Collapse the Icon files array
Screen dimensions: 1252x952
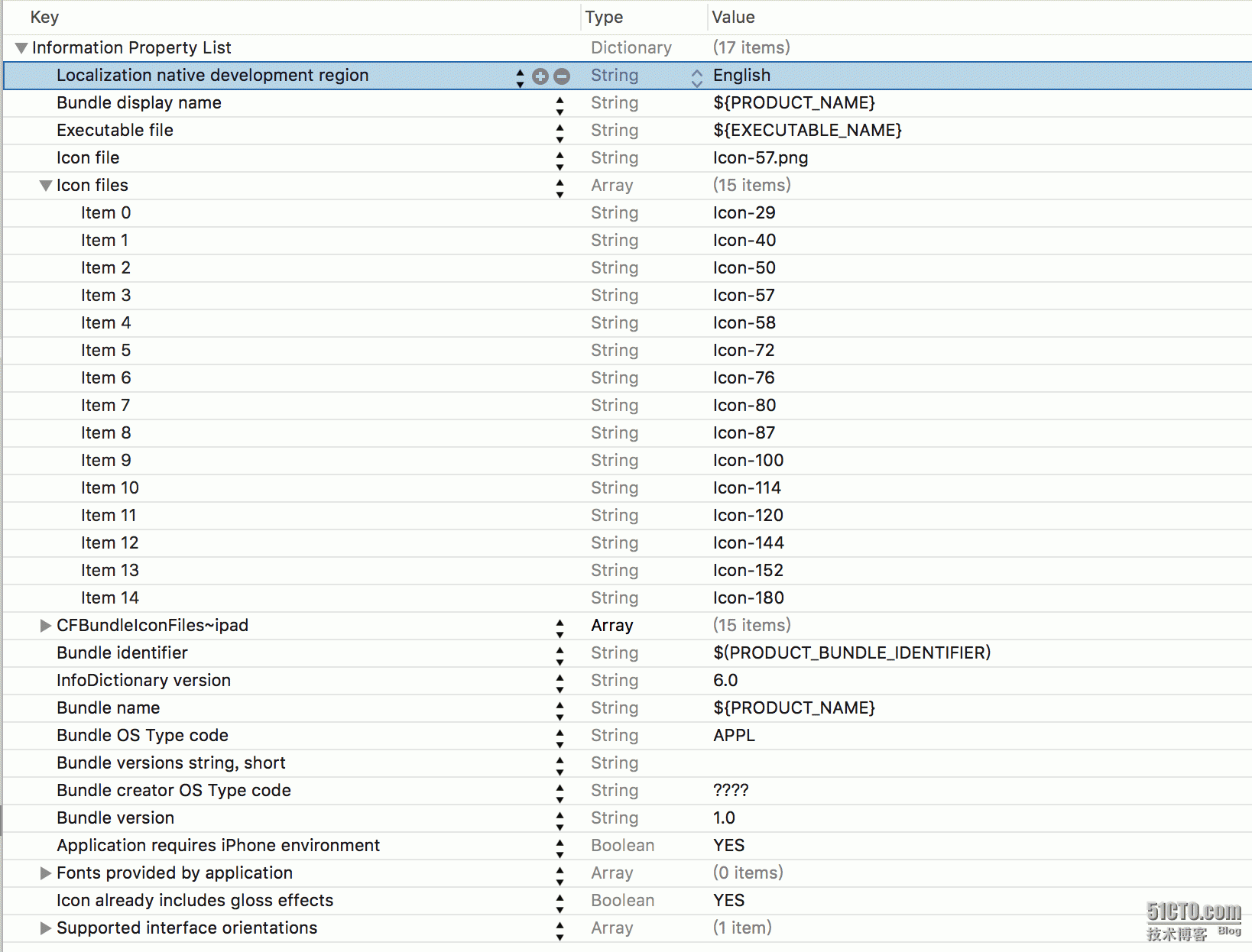tap(46, 186)
